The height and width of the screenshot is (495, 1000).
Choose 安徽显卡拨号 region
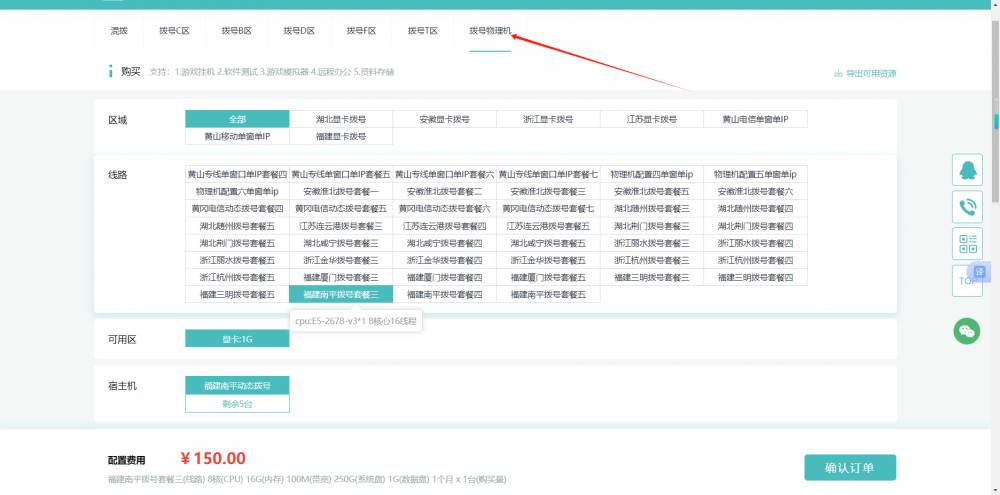pyautogui.click(x=445, y=119)
